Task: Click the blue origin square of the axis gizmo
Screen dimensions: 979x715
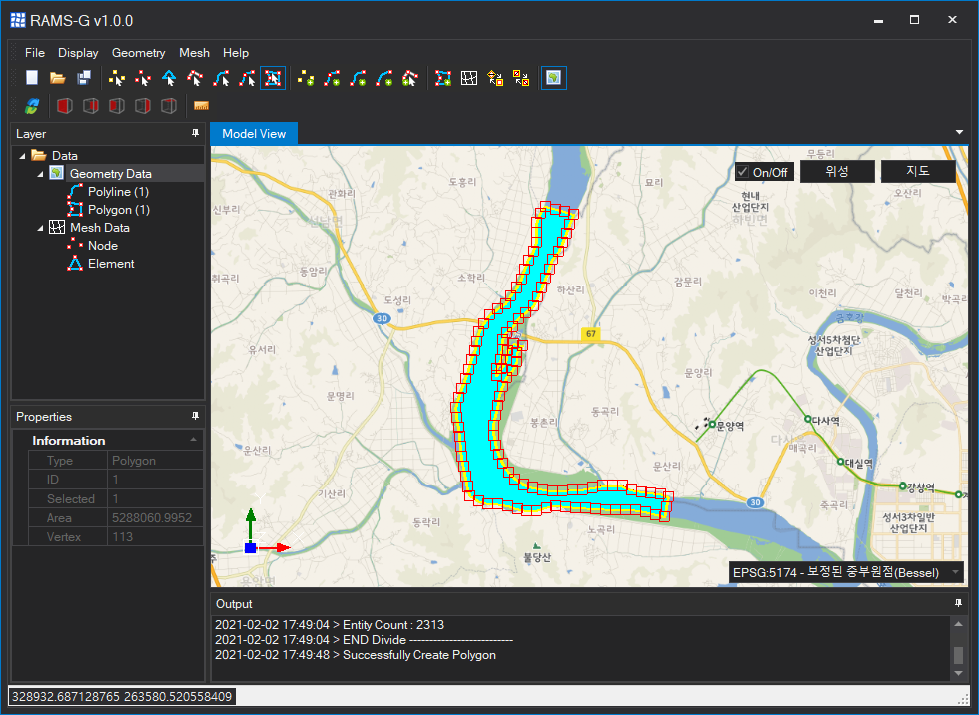Action: 250,548
